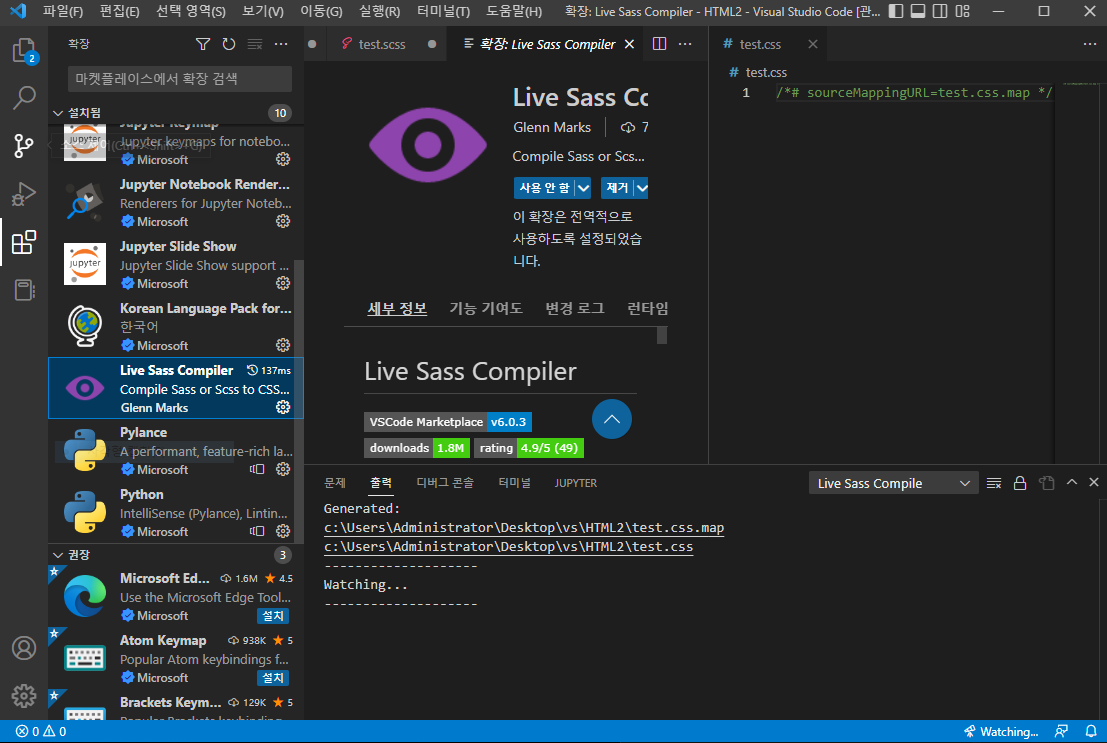Uninstall the Live Sass Compiler extension
This screenshot has width=1107, height=743.
tap(617, 188)
